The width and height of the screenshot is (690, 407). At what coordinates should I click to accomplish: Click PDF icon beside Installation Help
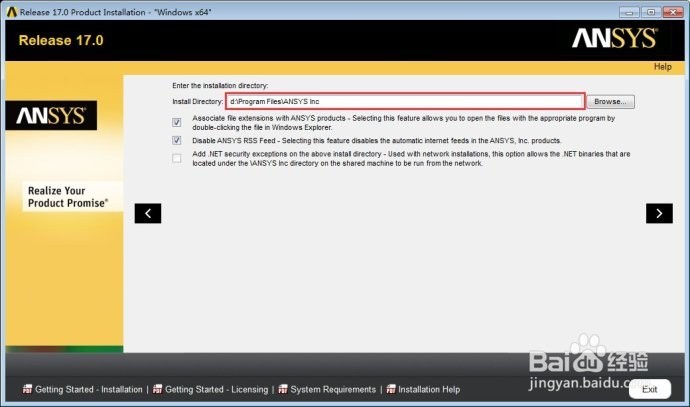coord(391,389)
